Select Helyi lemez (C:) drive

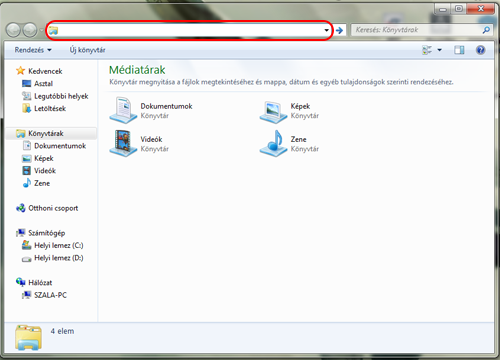59,246
